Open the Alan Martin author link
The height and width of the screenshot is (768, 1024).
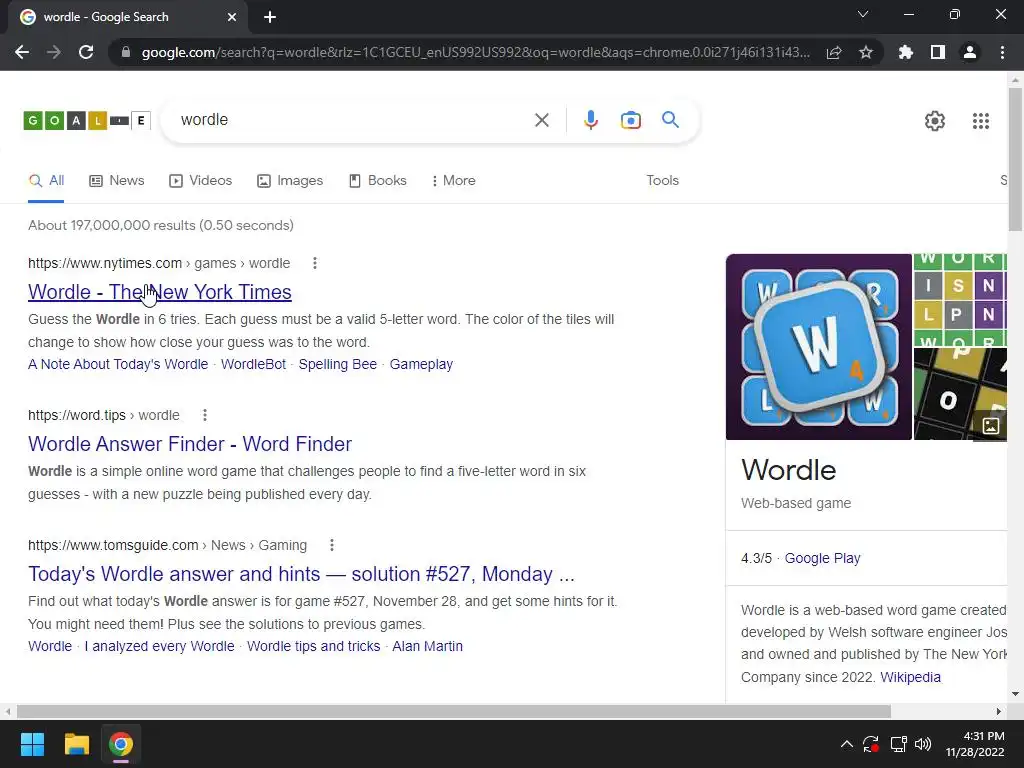tap(427, 647)
